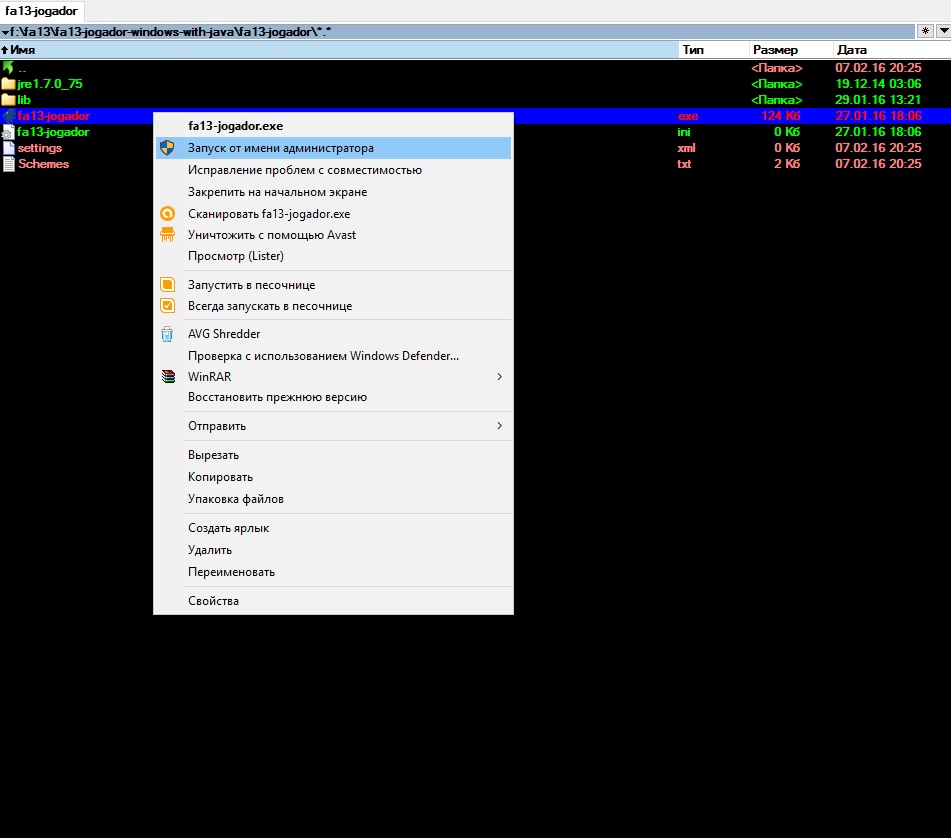Click the settings xml file icon
Screen dimensions: 951x838
coord(8,147)
